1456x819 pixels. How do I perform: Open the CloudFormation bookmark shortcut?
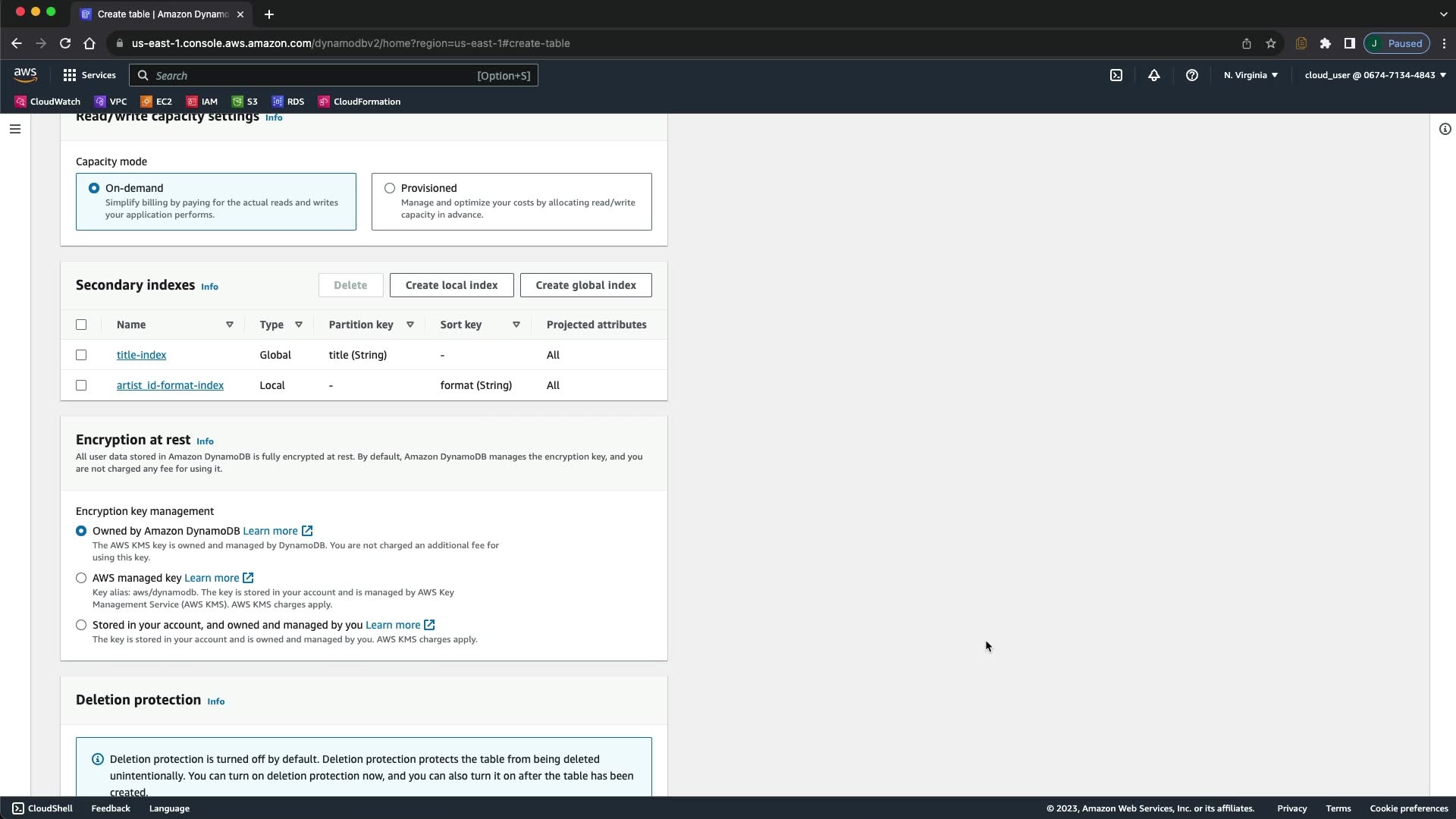point(359,102)
